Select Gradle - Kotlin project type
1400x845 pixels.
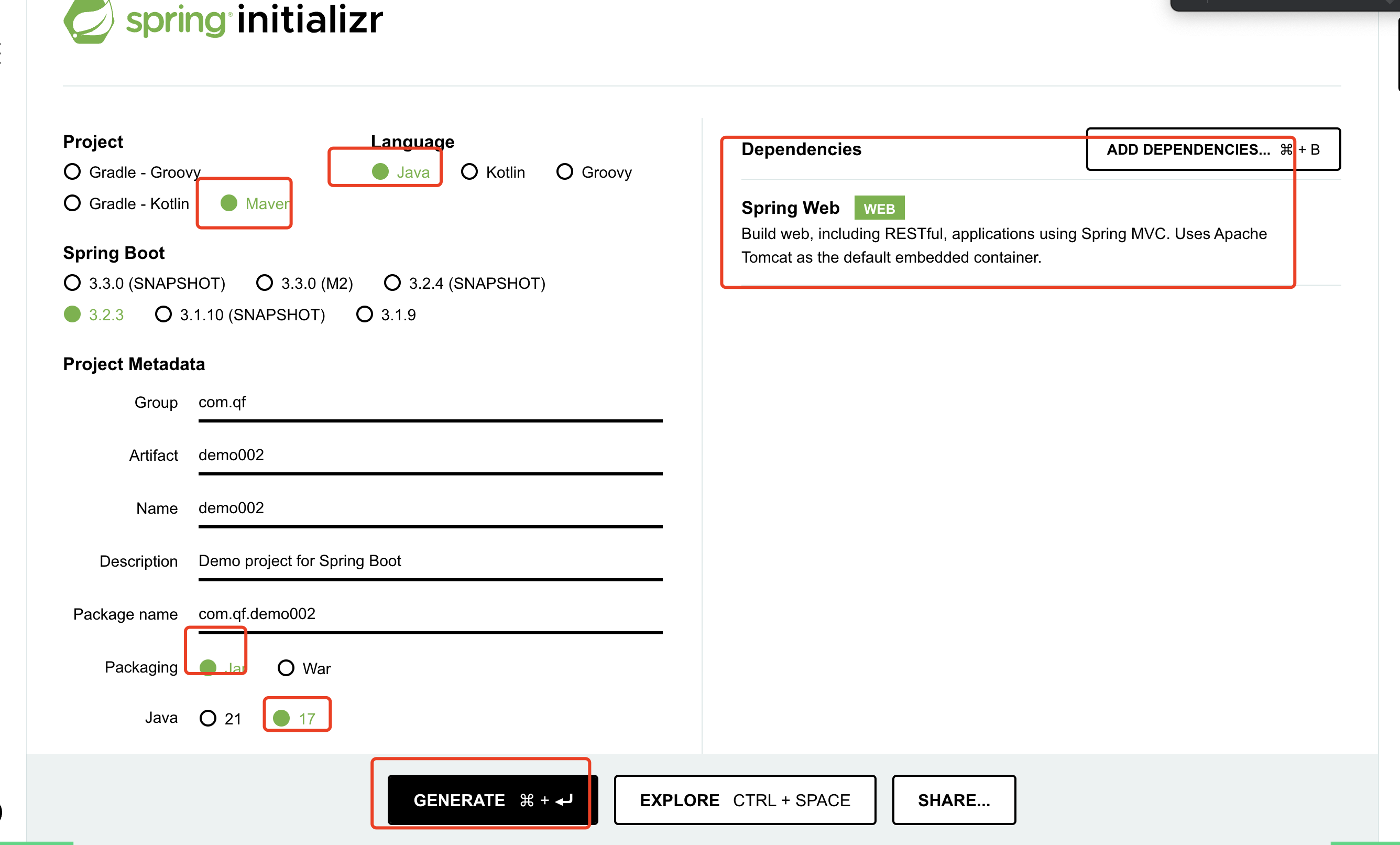click(73, 203)
